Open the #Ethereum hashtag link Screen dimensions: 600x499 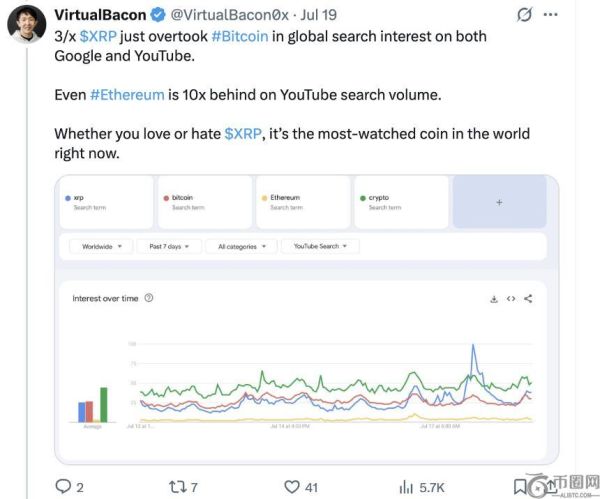tap(127, 95)
